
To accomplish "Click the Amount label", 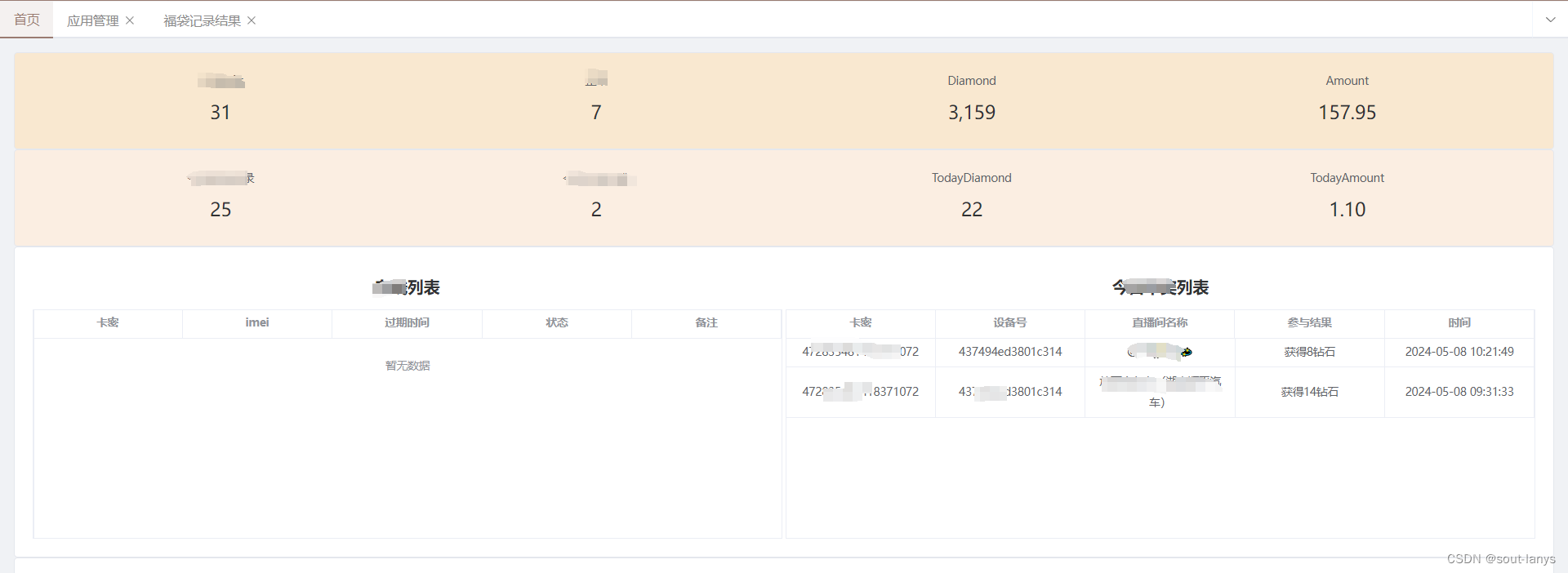I will coord(1347,81).
